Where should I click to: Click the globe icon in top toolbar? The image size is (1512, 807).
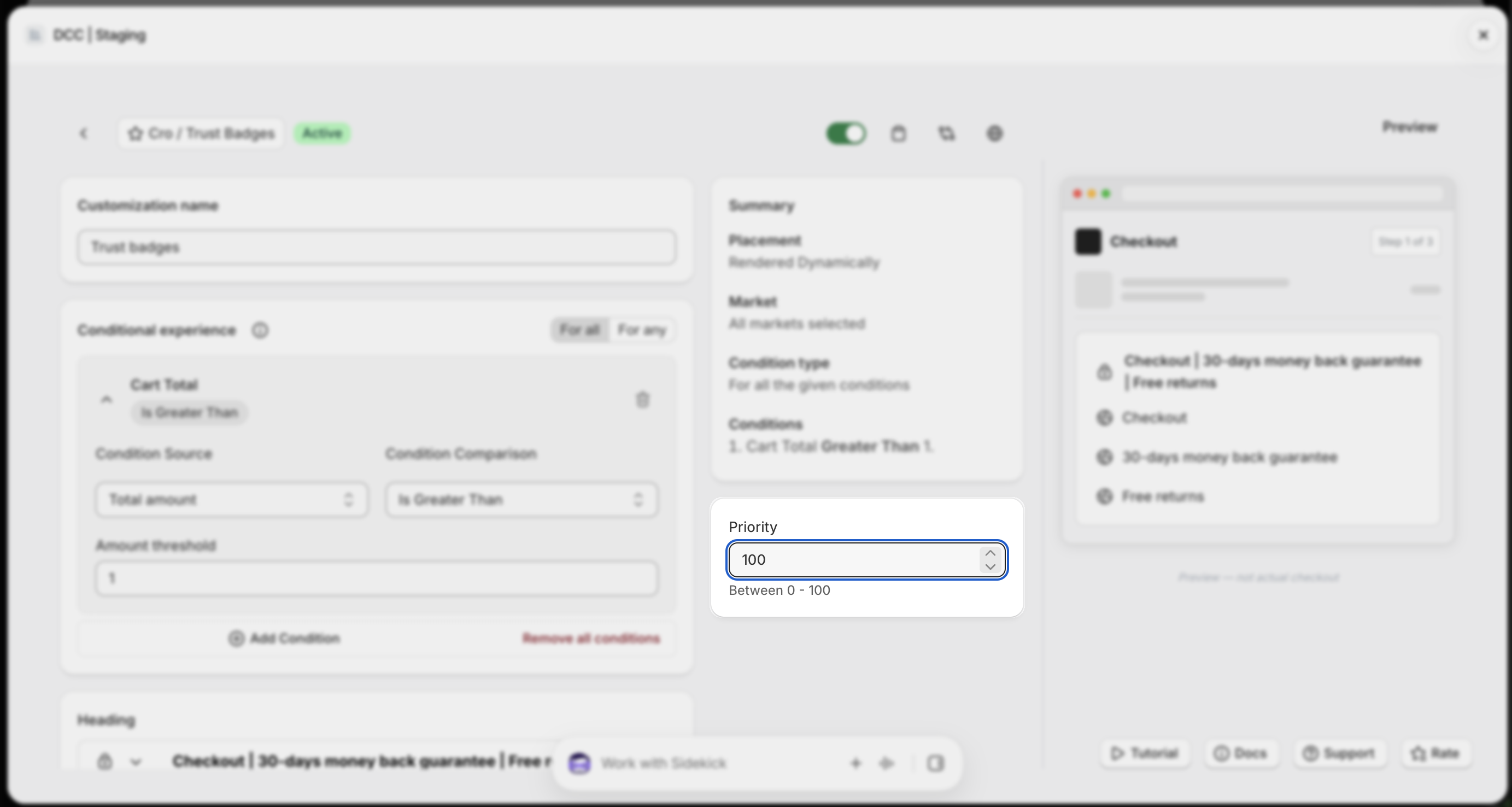(994, 134)
